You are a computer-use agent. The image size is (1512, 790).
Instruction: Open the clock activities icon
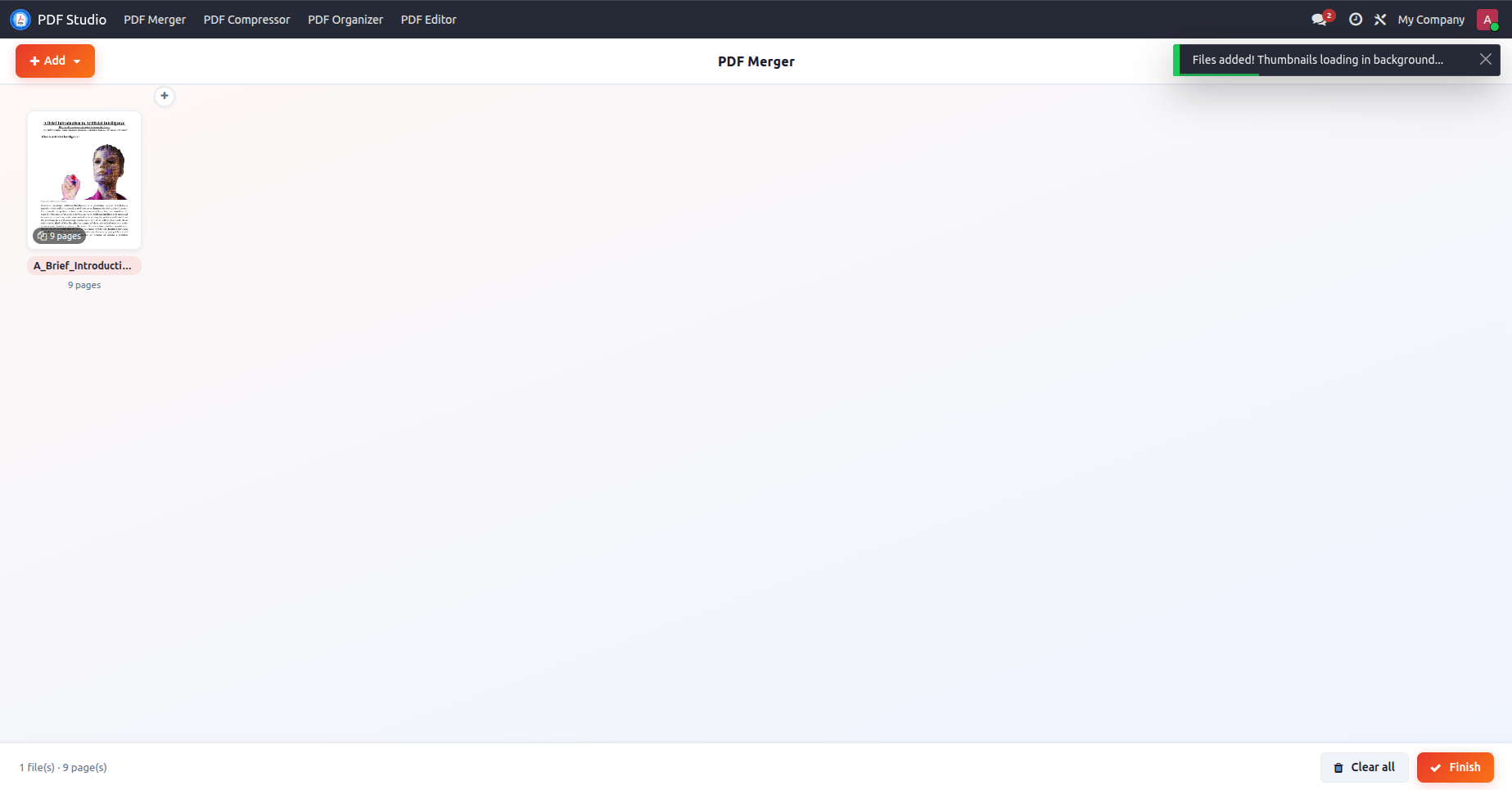coord(1356,20)
